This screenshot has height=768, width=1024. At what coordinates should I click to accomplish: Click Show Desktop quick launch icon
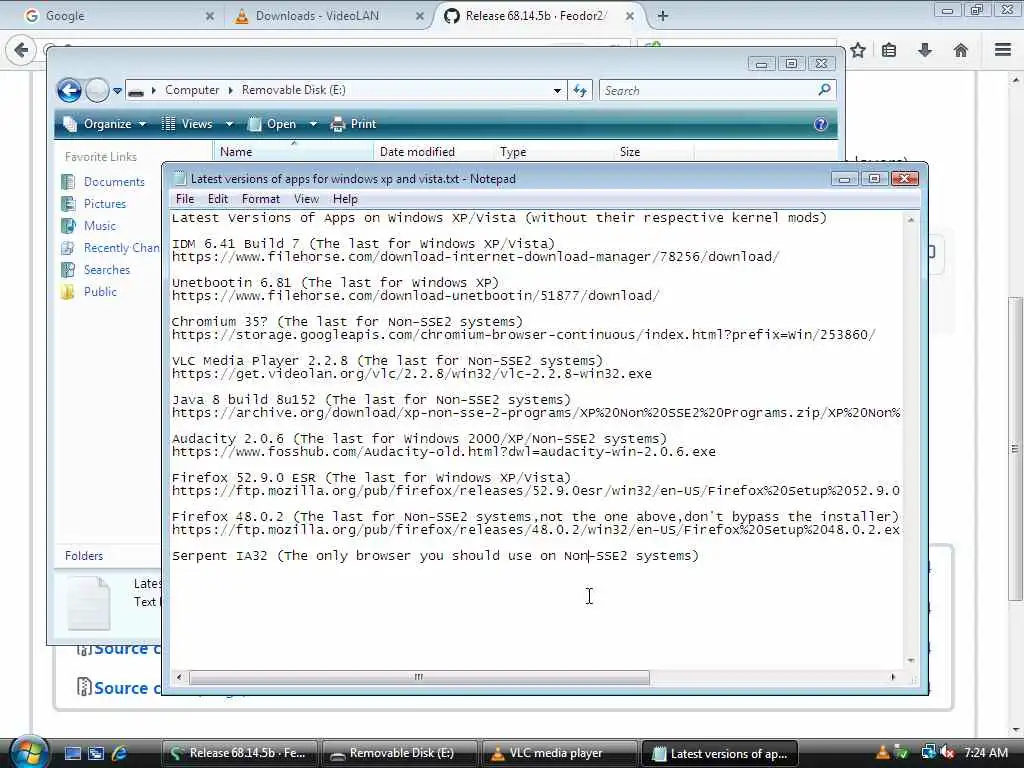point(72,754)
